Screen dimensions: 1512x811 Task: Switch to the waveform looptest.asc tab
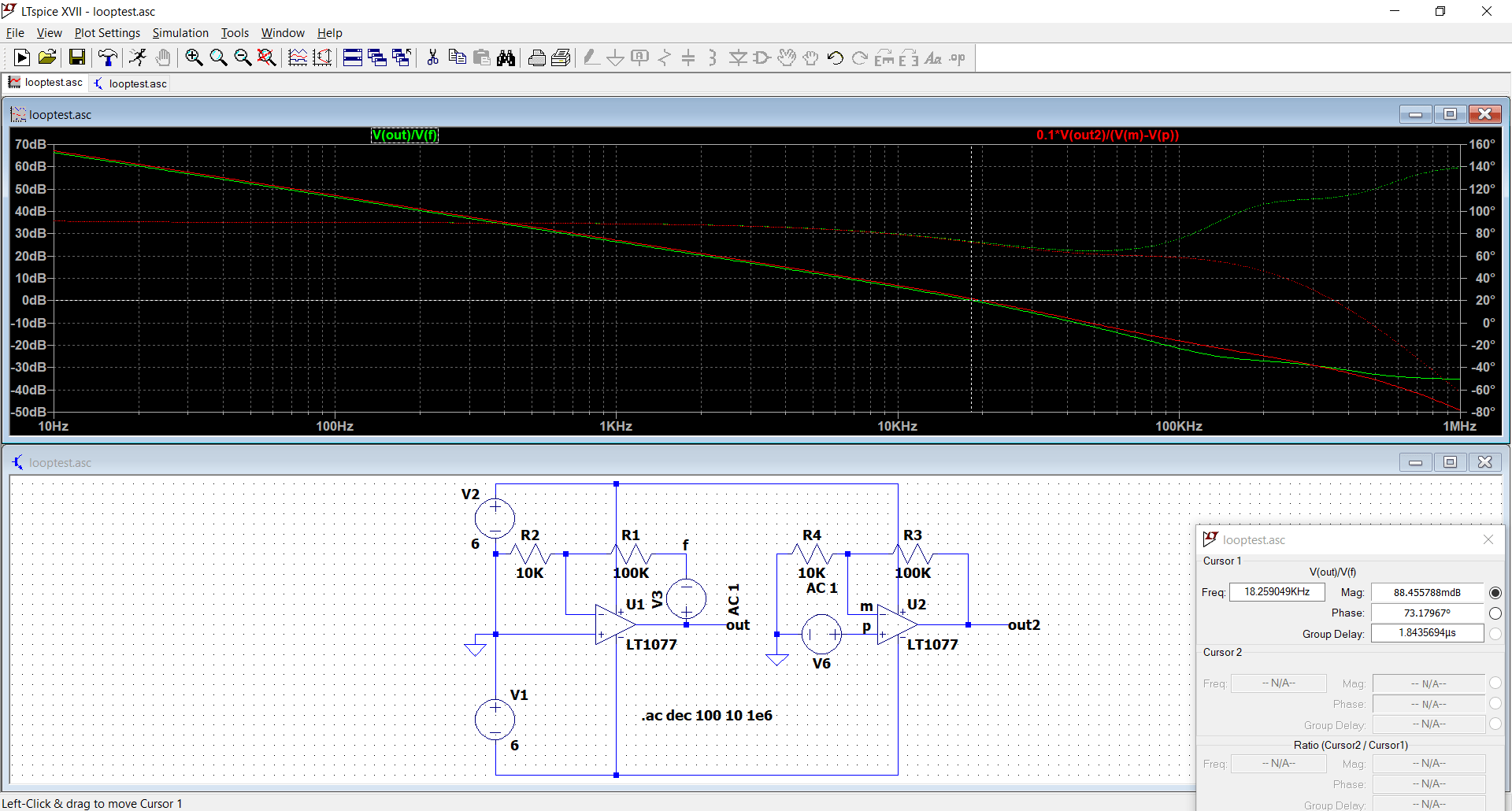point(46,83)
